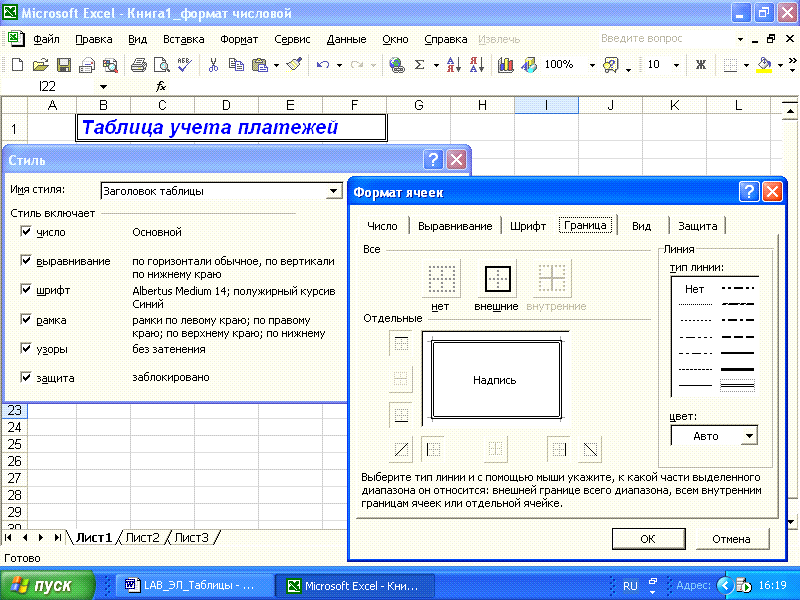The width and height of the screenshot is (800, 600).
Task: Toggle diagonal-down border button
Action: click(590, 449)
